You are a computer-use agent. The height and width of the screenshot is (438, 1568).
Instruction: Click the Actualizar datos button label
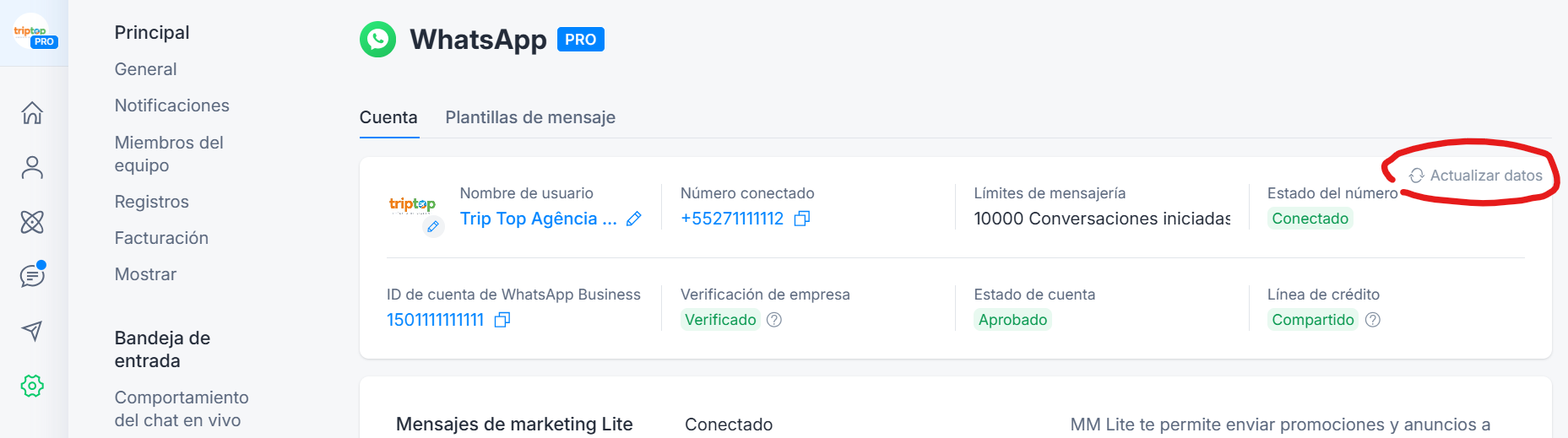click(x=1486, y=176)
